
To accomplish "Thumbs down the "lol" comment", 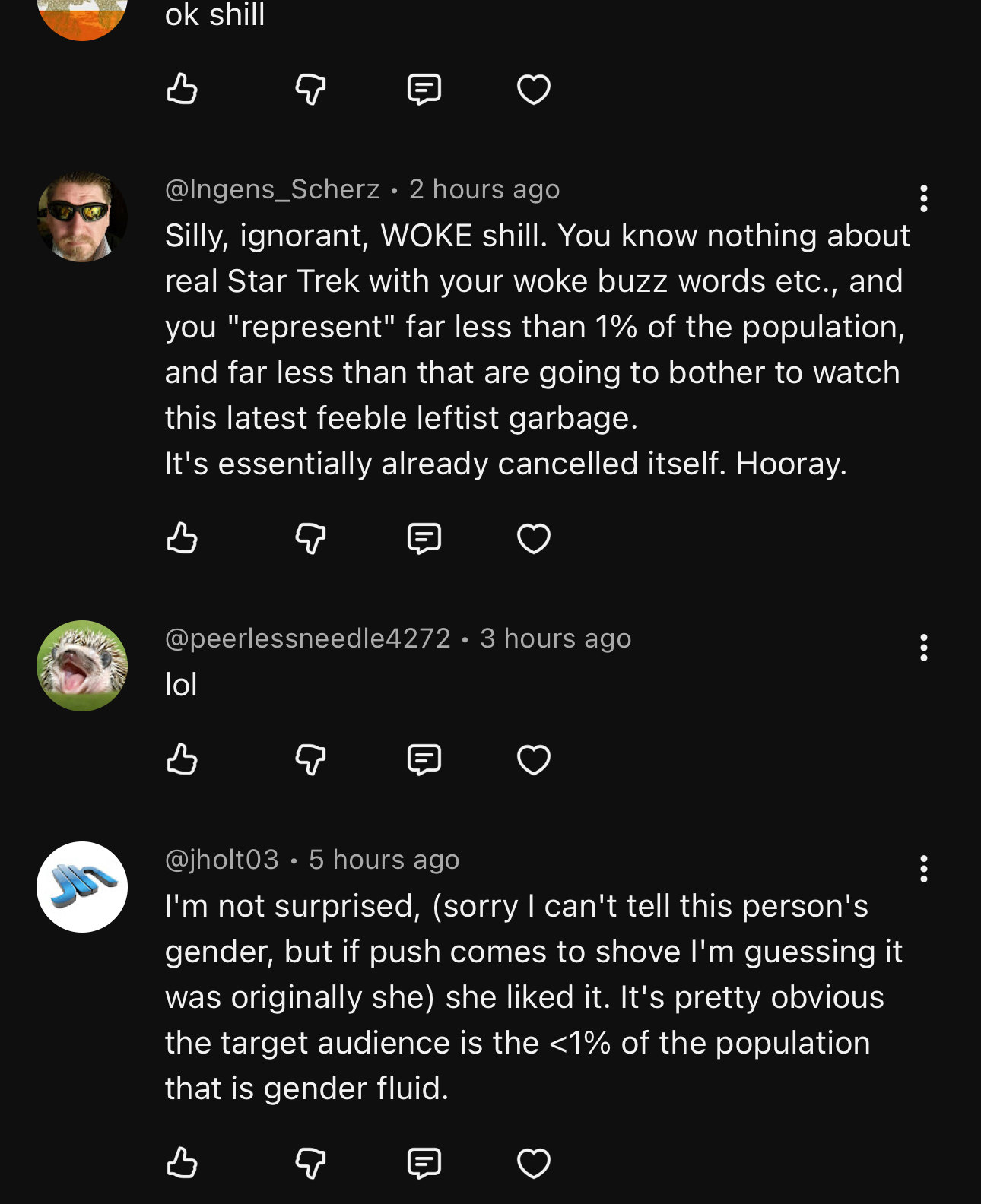I will pyautogui.click(x=310, y=759).
